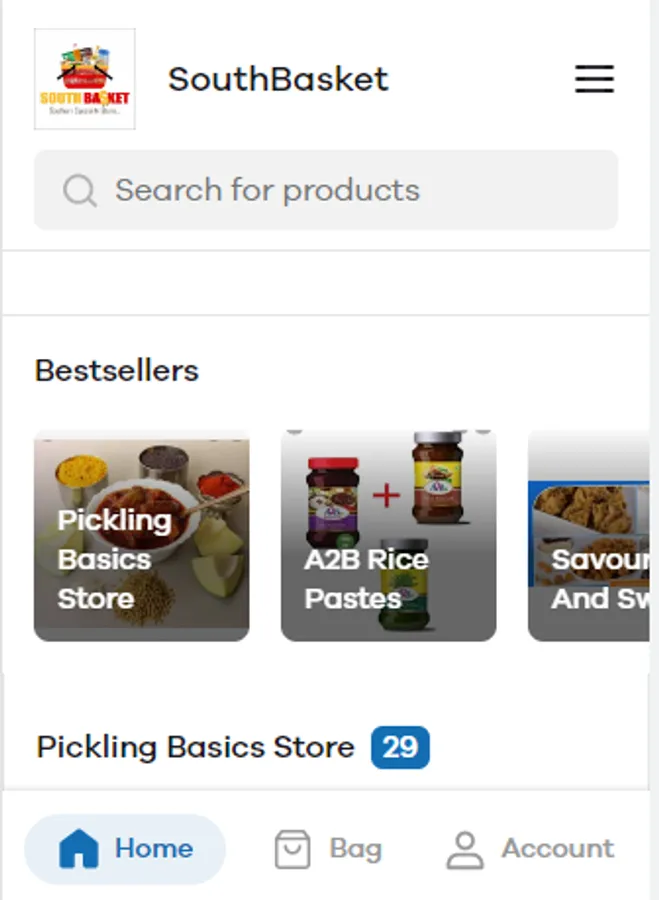Go to the Account tab label
The width and height of the screenshot is (659, 900).
(x=557, y=849)
